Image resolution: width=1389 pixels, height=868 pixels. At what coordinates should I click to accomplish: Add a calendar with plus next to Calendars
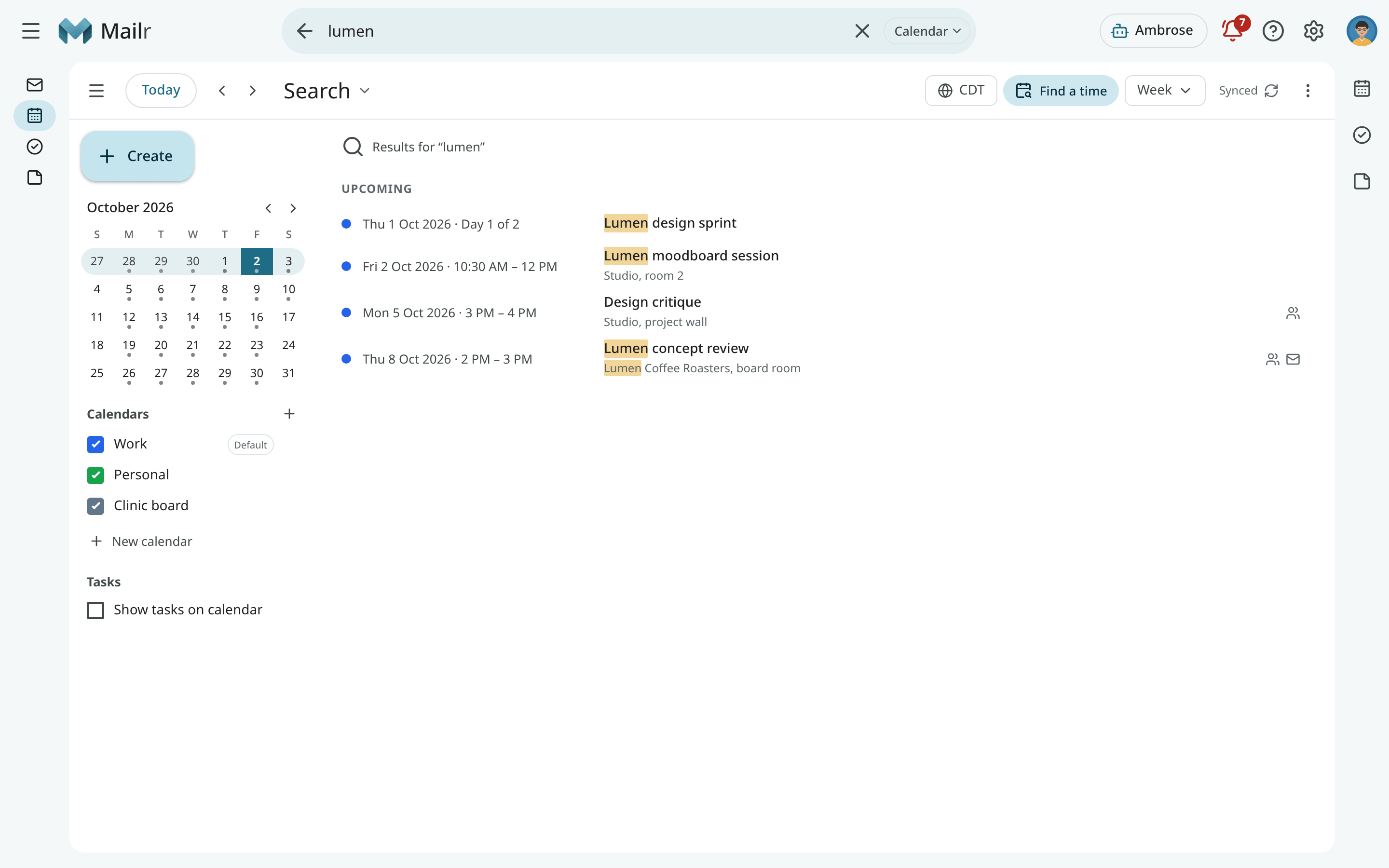pyautogui.click(x=289, y=414)
